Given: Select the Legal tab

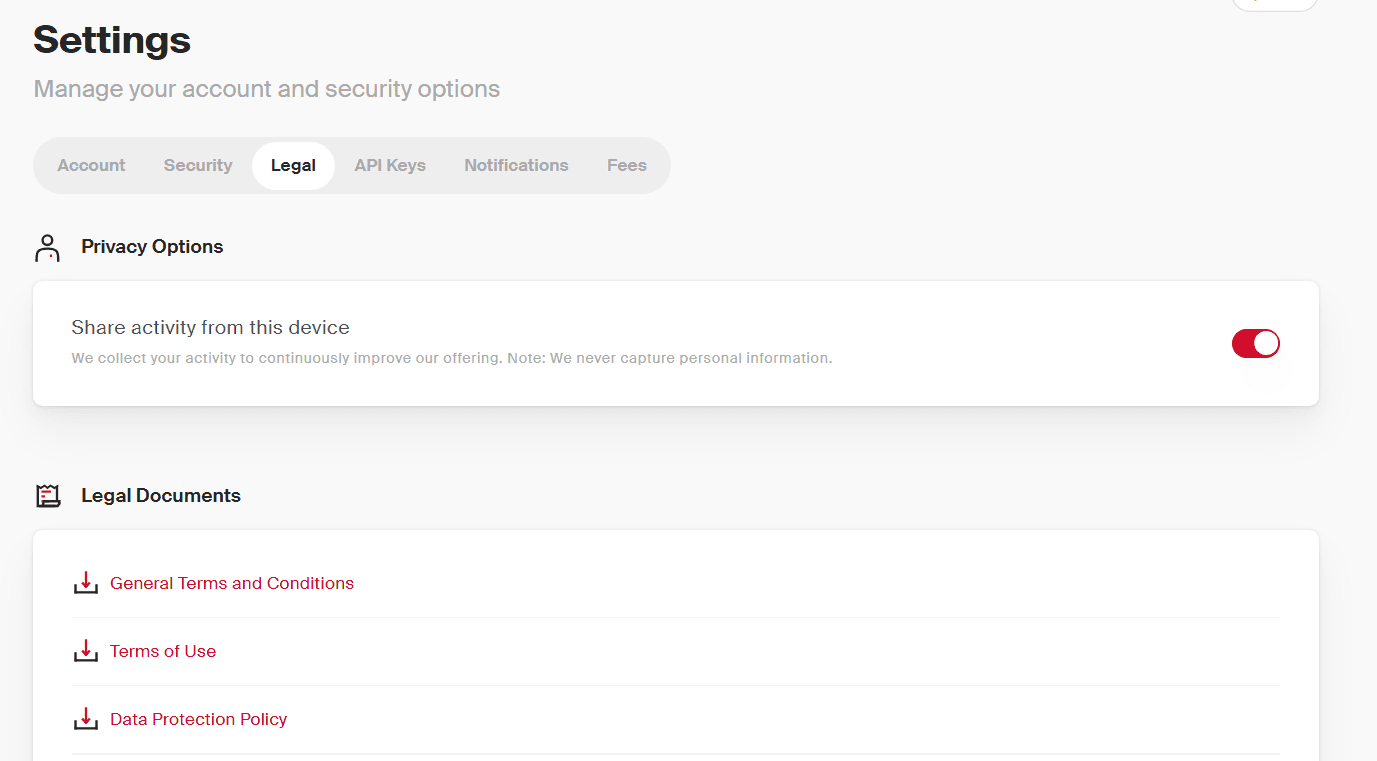Looking at the screenshot, I should [293, 166].
